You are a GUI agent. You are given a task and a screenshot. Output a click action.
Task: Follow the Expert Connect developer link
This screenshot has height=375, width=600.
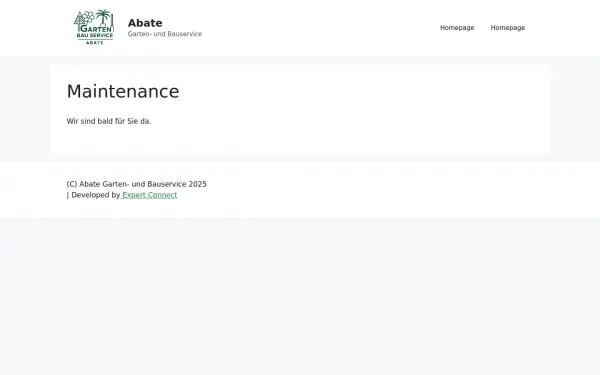click(x=149, y=195)
